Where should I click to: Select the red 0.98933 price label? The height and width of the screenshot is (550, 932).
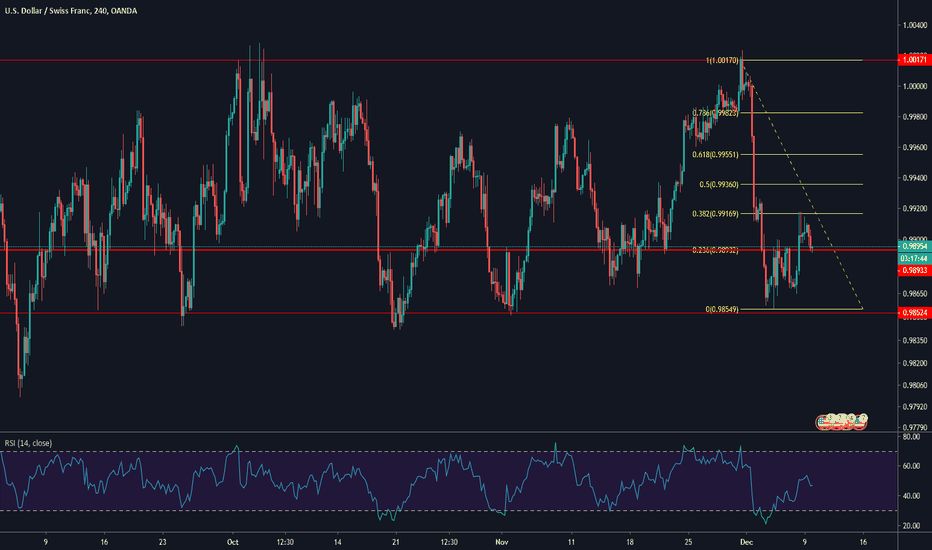(910, 270)
